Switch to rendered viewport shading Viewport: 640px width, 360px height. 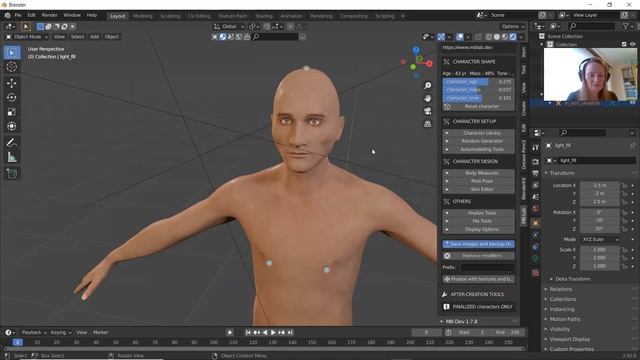coord(513,37)
